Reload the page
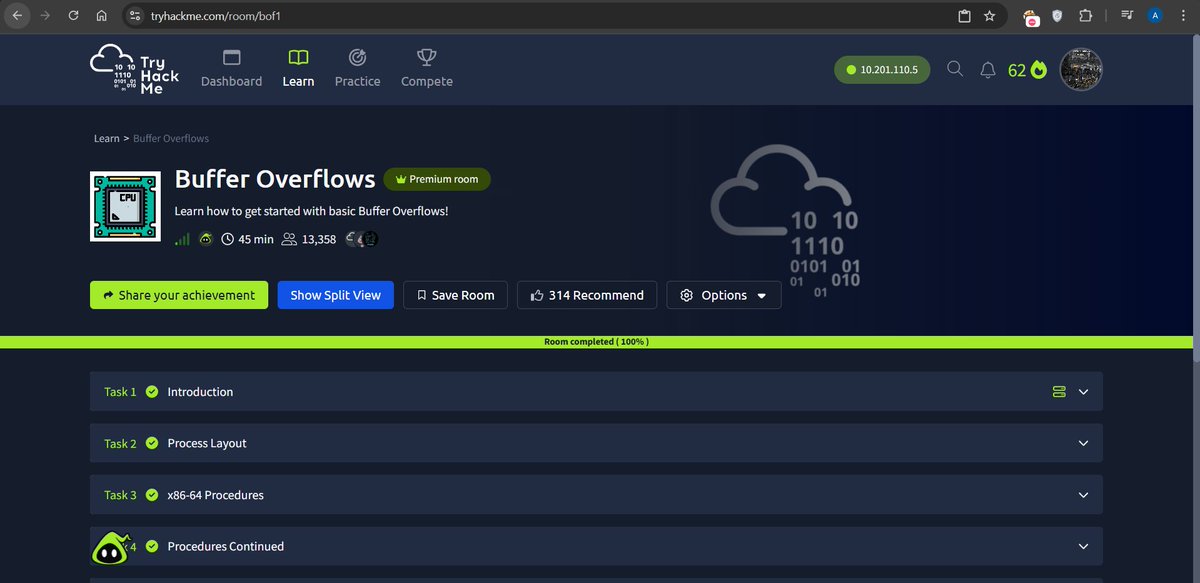The height and width of the screenshot is (583, 1200). click(73, 16)
